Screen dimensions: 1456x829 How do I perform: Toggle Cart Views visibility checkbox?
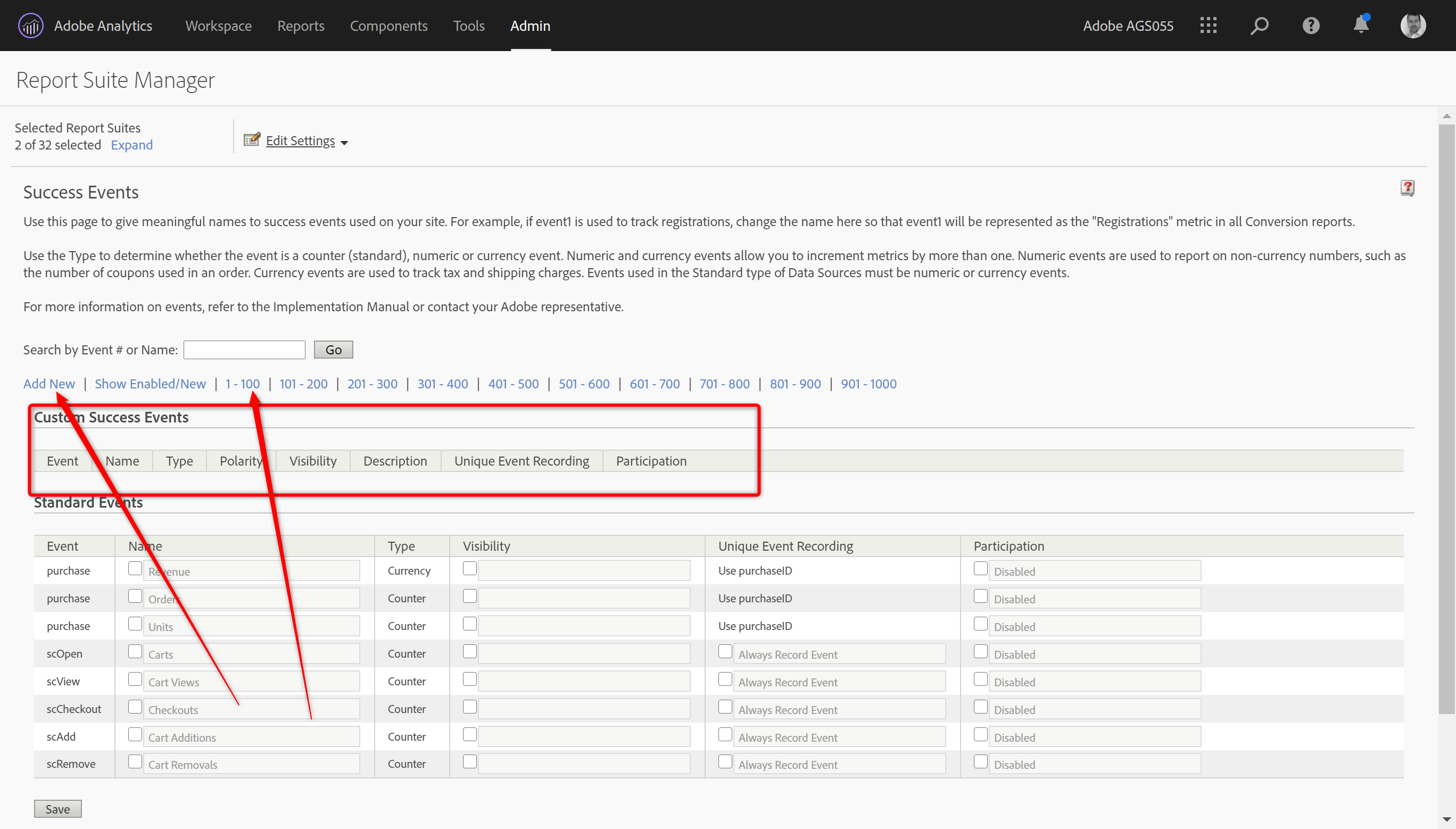click(x=470, y=679)
